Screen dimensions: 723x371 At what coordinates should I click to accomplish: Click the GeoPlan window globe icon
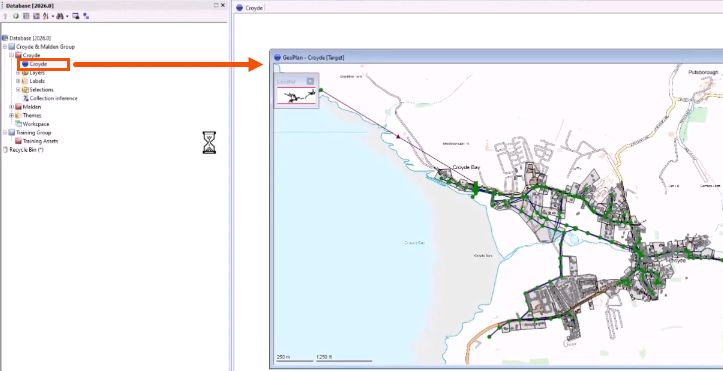(x=277, y=58)
